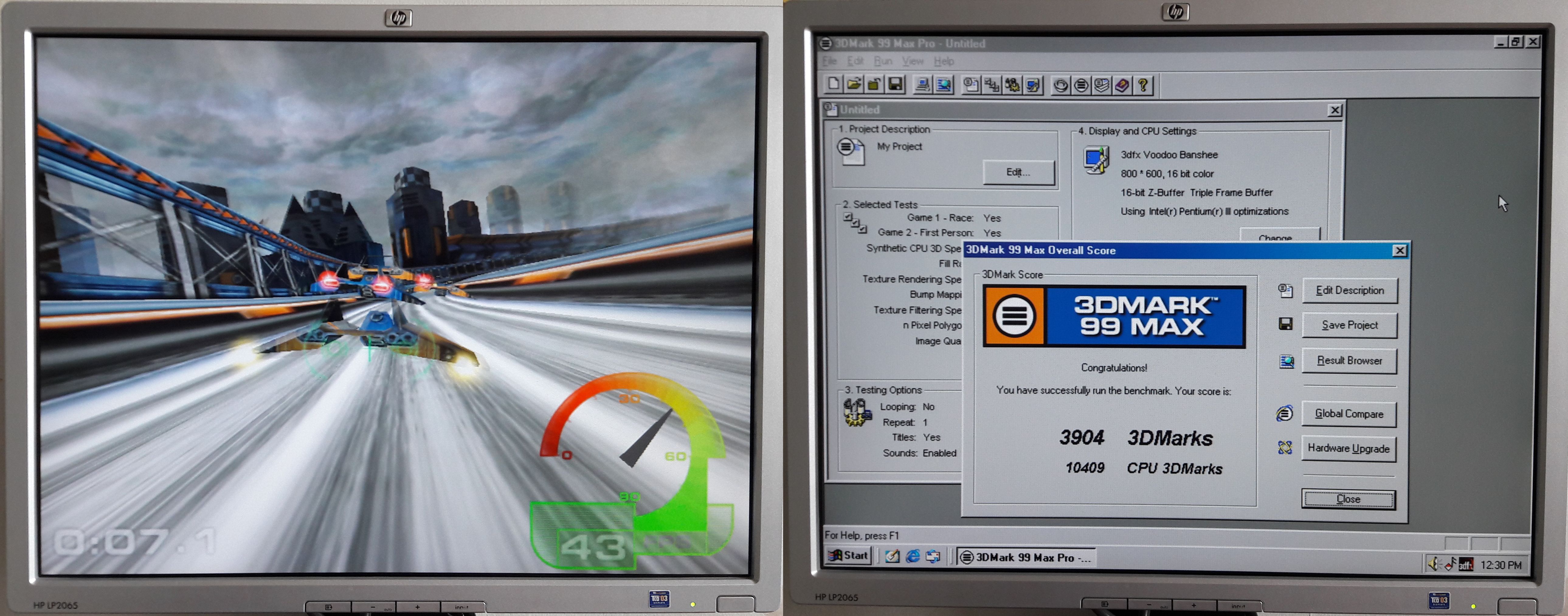Click the 10409 CPU 3DMarks score text
The image size is (1568, 616).
click(1143, 468)
